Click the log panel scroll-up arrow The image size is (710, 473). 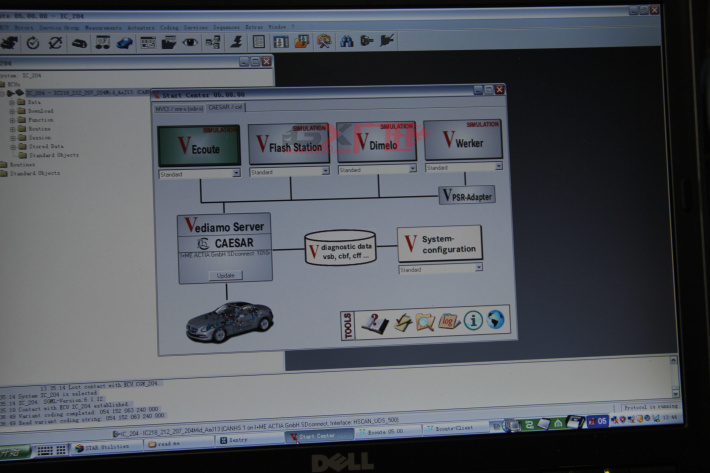click(x=673, y=360)
